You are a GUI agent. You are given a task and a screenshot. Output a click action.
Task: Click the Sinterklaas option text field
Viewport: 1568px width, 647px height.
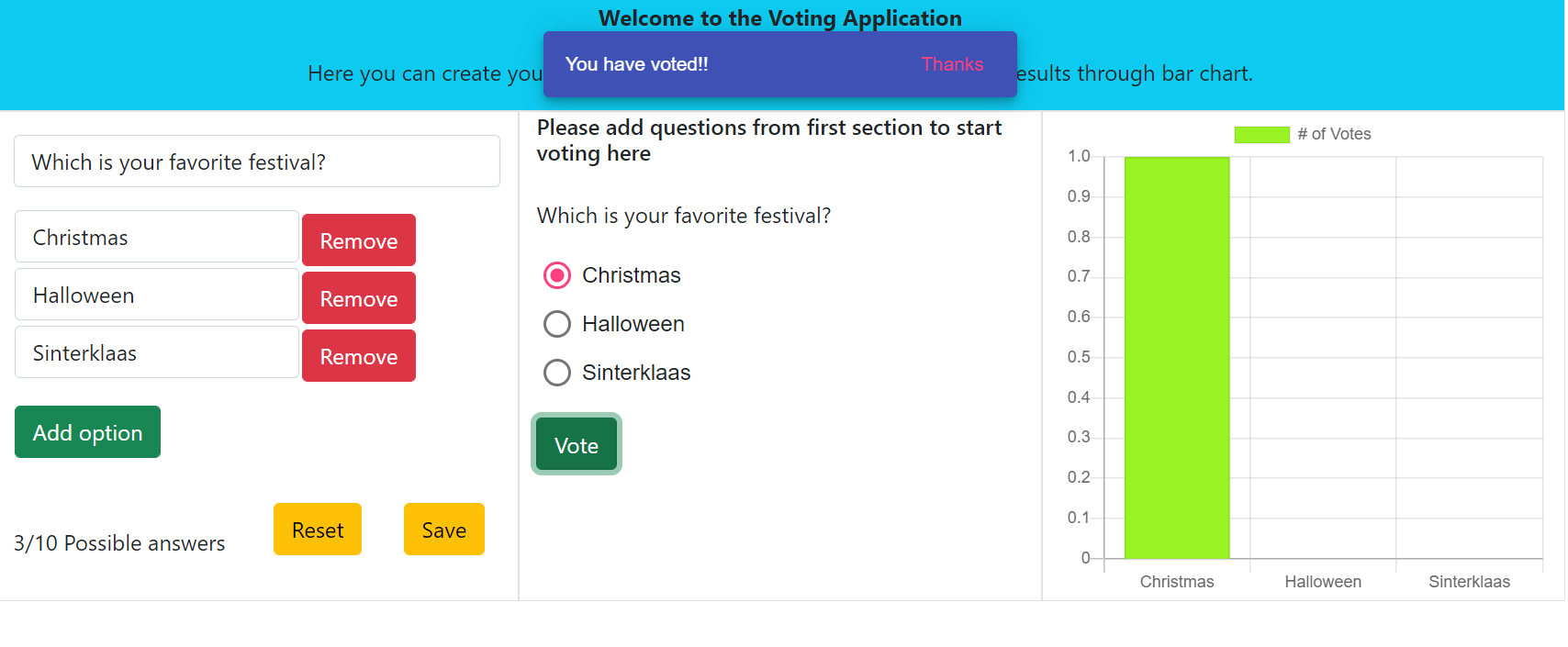pos(156,351)
